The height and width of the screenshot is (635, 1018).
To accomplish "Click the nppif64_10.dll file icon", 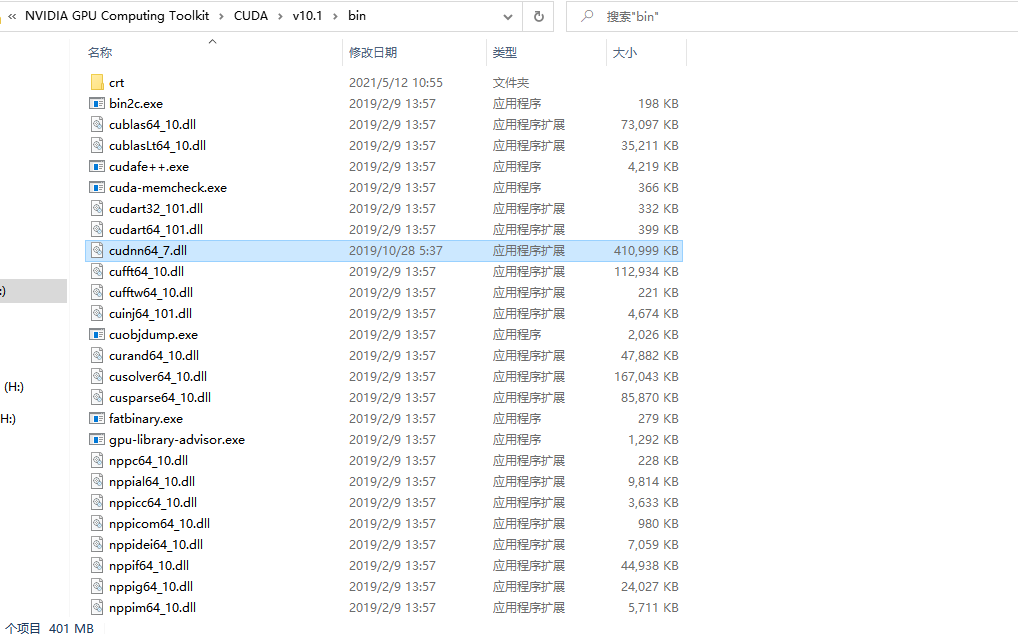I will coord(97,566).
